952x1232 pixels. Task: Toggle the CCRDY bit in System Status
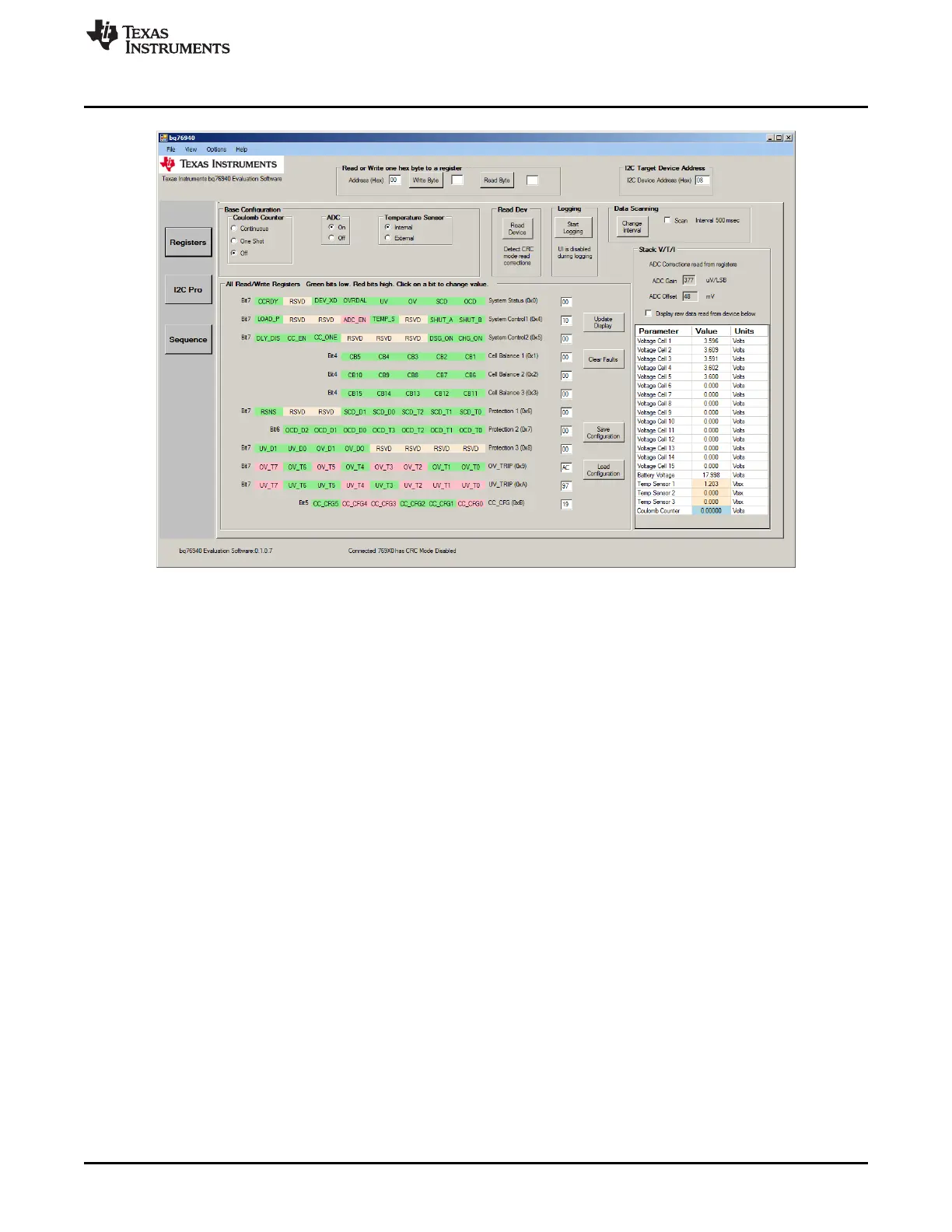268,302
